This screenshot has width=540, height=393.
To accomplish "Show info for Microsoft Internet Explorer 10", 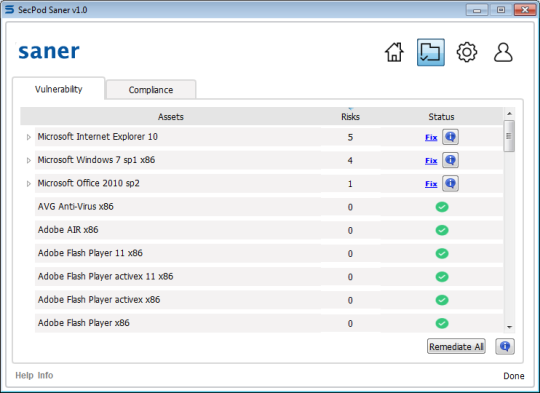I will (450, 137).
